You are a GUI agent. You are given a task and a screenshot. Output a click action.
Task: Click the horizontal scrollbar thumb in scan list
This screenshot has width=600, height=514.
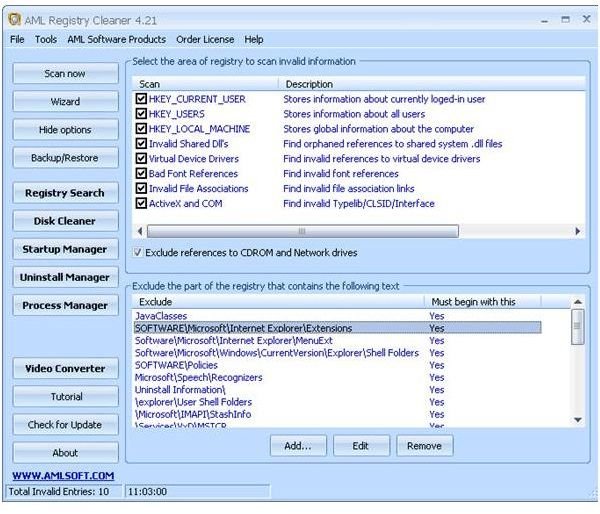(x=303, y=231)
